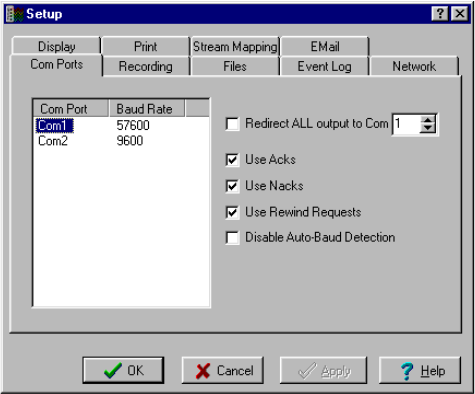475x394 pixels.
Task: Select the Com2 row in port list
Action: (x=121, y=141)
